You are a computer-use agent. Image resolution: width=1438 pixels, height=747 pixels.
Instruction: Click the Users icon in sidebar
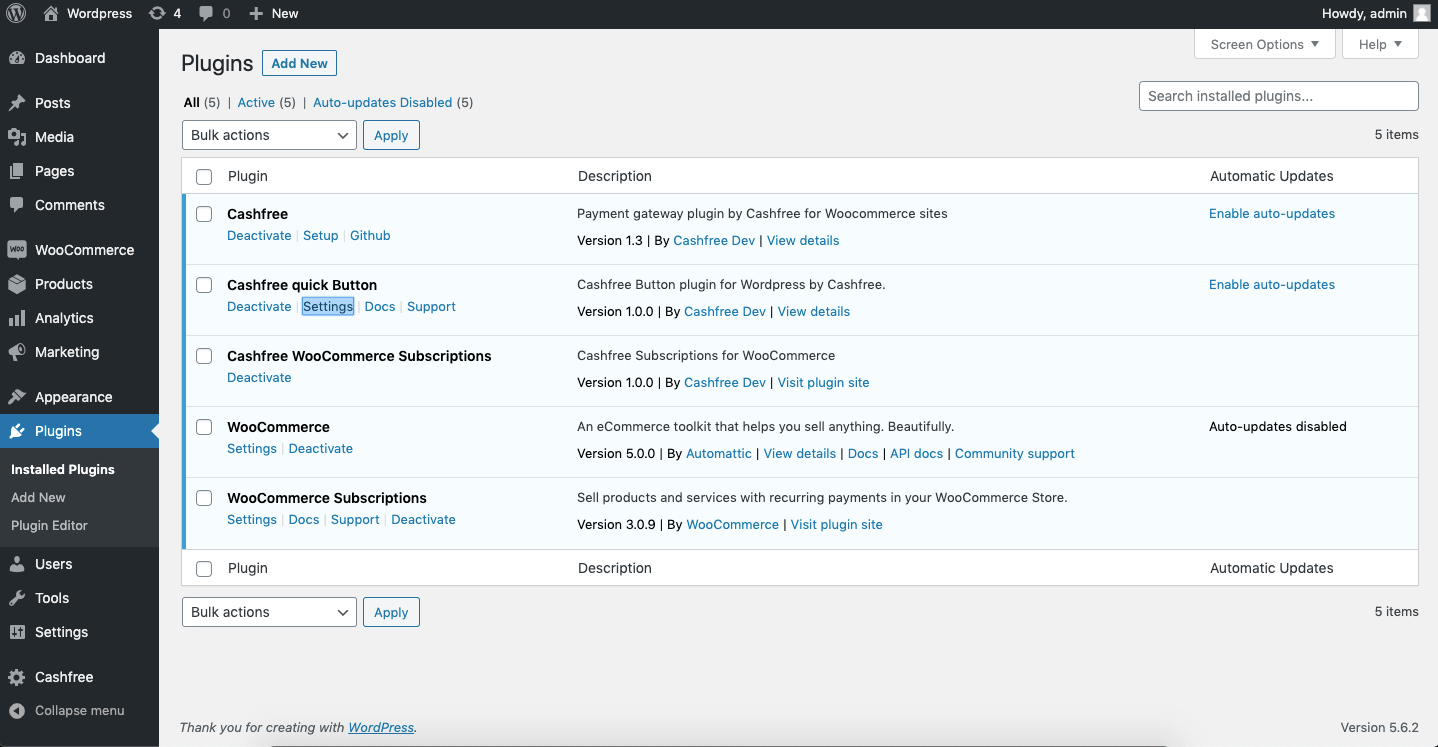pos(17,564)
